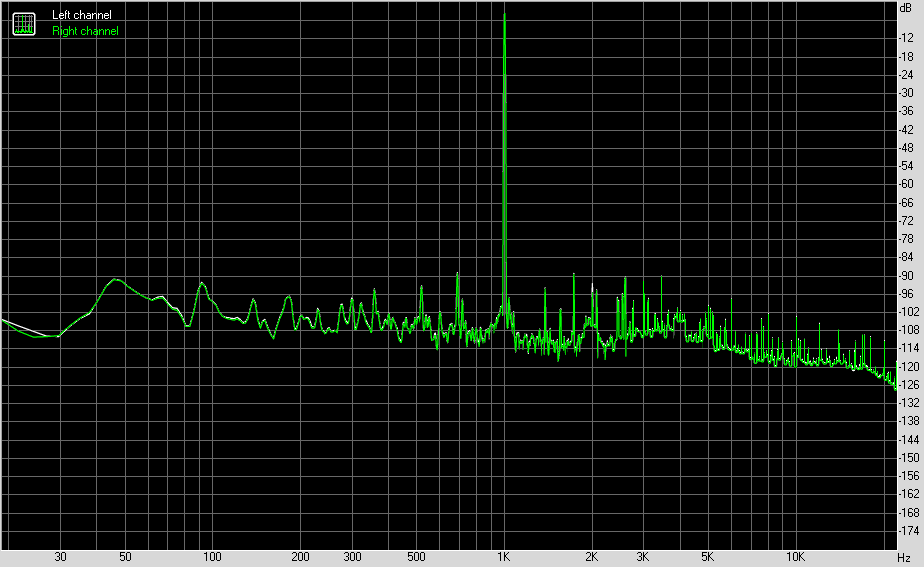924x567 pixels.
Task: Click the 30 Hz axis label
Action: (60, 556)
